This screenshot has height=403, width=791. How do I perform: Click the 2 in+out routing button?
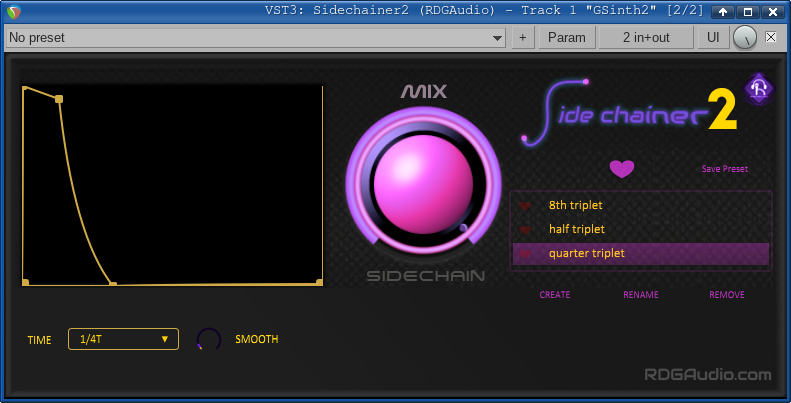646,38
